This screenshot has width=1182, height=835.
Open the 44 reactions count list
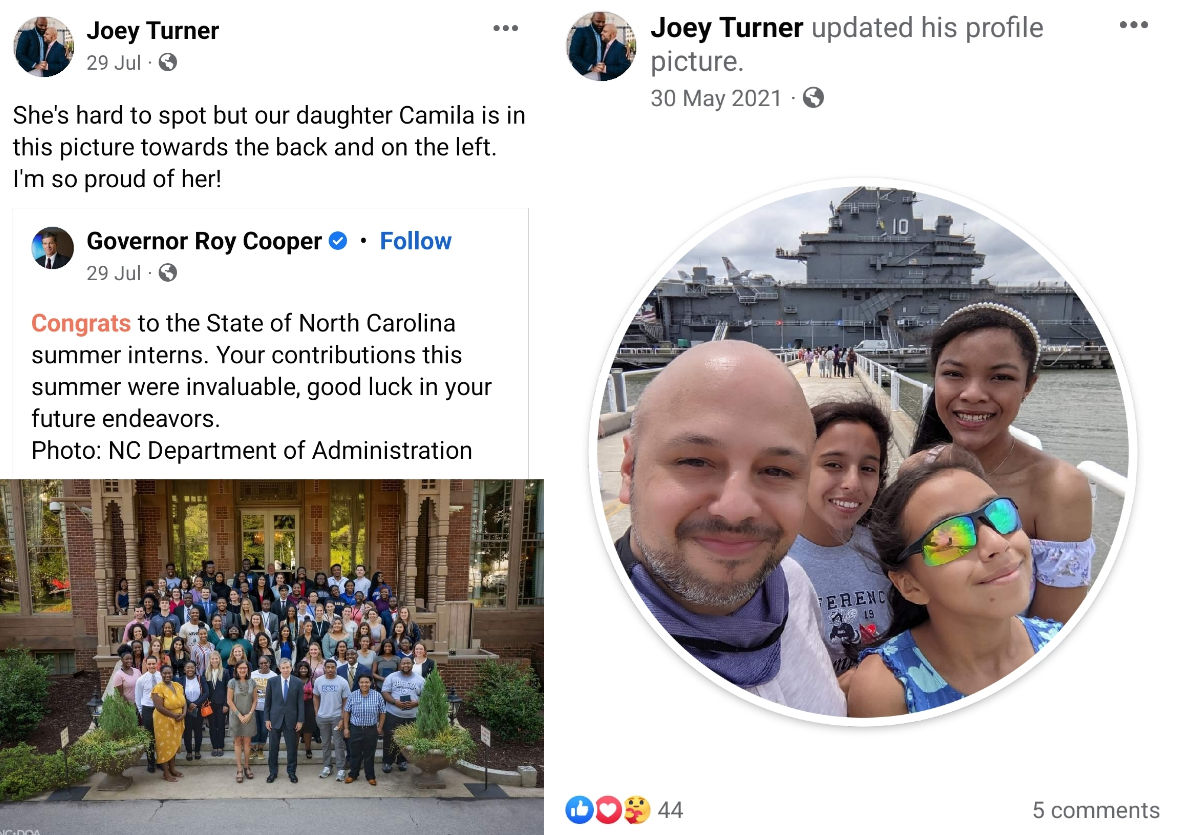click(670, 810)
